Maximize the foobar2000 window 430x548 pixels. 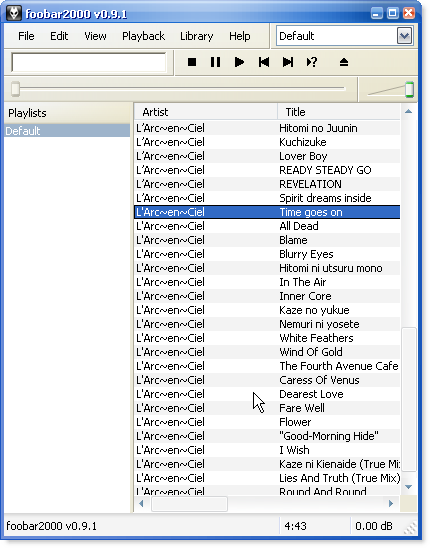click(393, 14)
